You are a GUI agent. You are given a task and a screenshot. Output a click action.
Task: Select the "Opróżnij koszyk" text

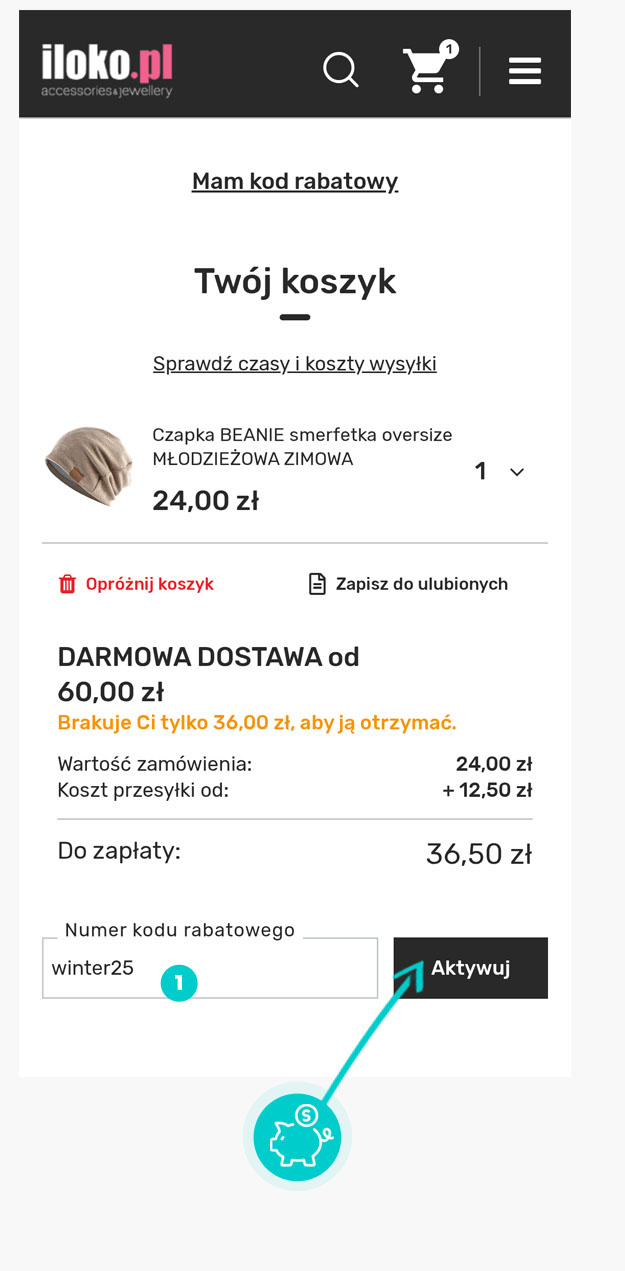click(x=149, y=584)
